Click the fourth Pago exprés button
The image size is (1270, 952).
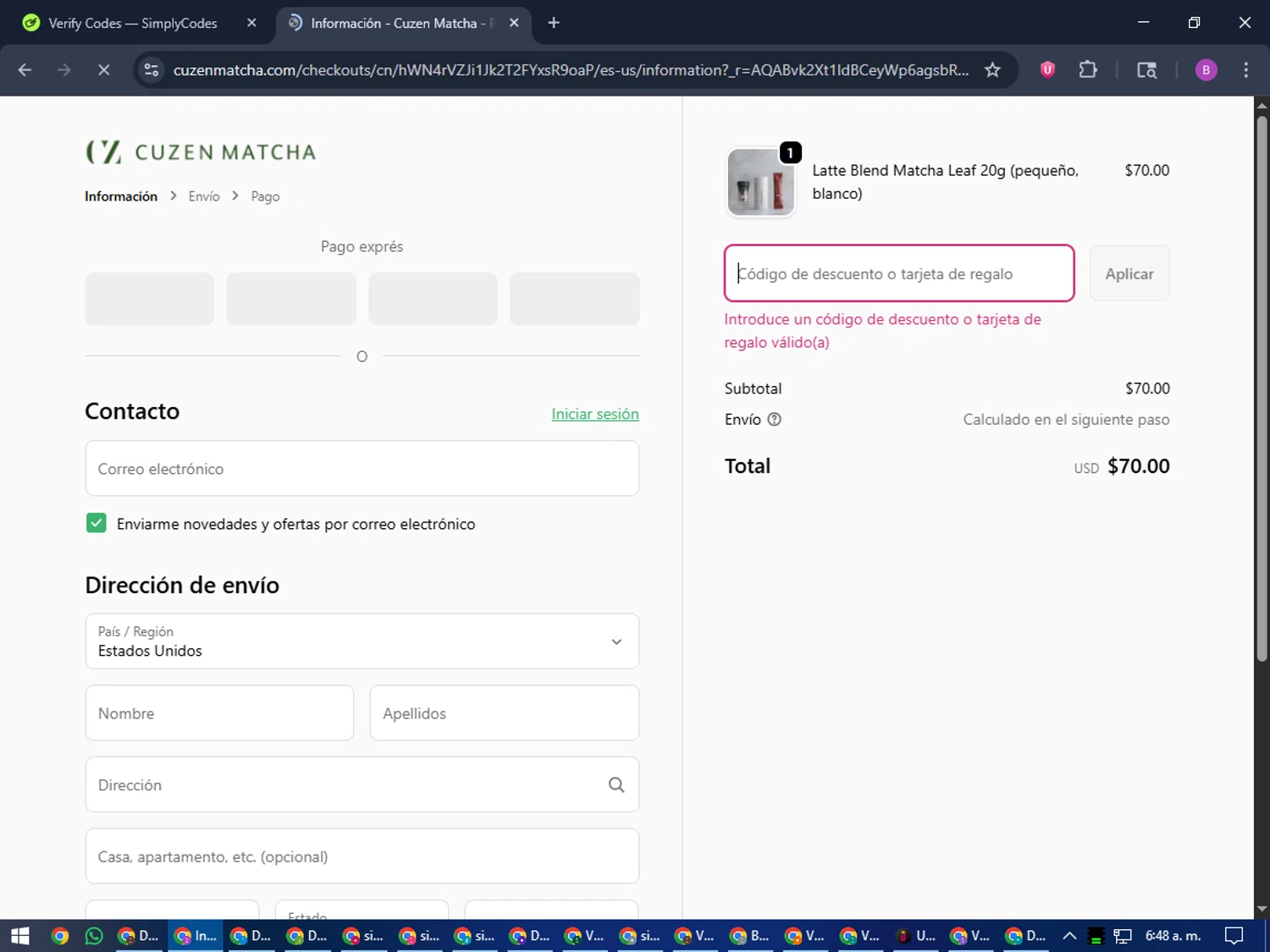[574, 299]
